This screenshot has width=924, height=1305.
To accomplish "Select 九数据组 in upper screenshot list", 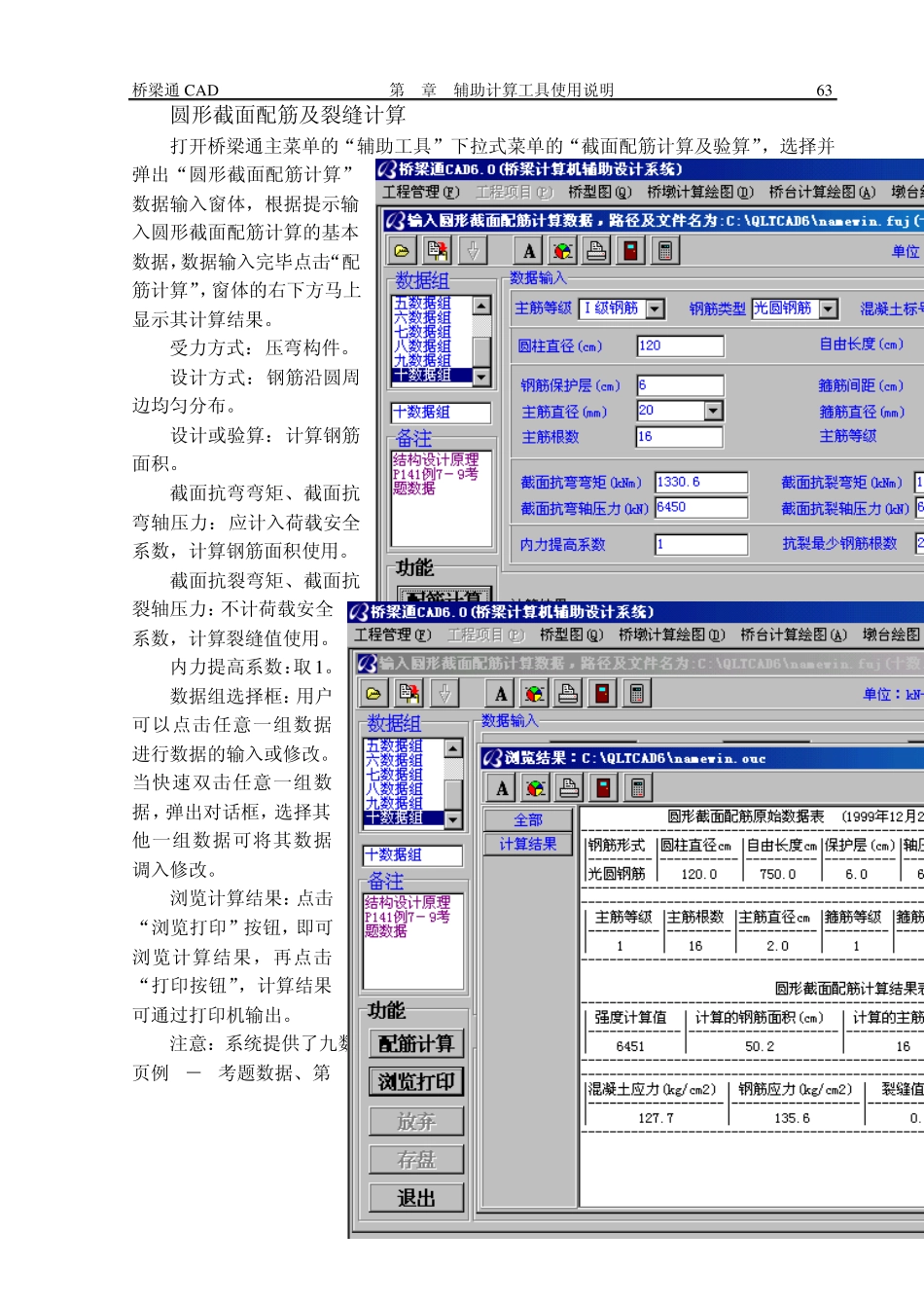I will pyautogui.click(x=422, y=360).
